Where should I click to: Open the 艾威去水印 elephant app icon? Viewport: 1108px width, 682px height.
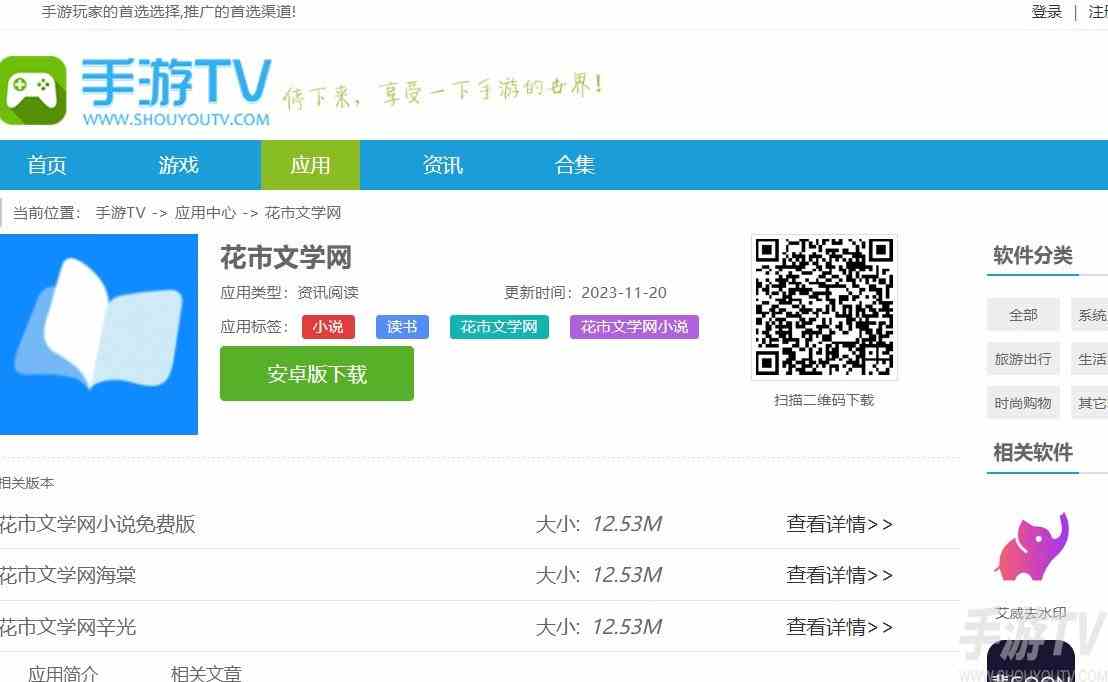point(1031,547)
